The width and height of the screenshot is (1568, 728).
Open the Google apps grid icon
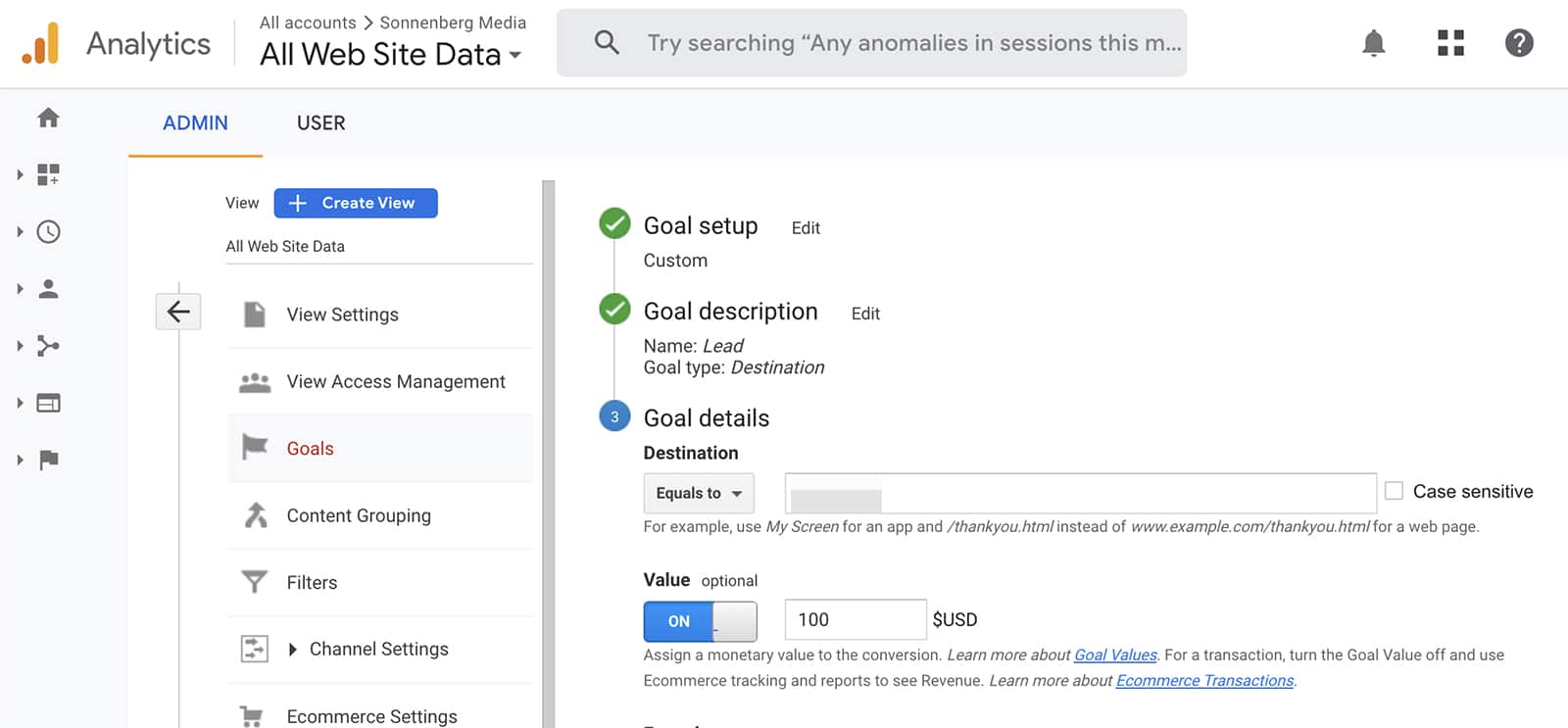click(x=1450, y=43)
